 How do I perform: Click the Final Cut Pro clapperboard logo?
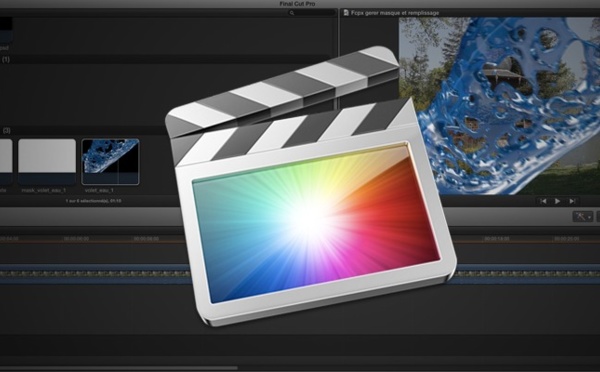pyautogui.click(x=310, y=186)
